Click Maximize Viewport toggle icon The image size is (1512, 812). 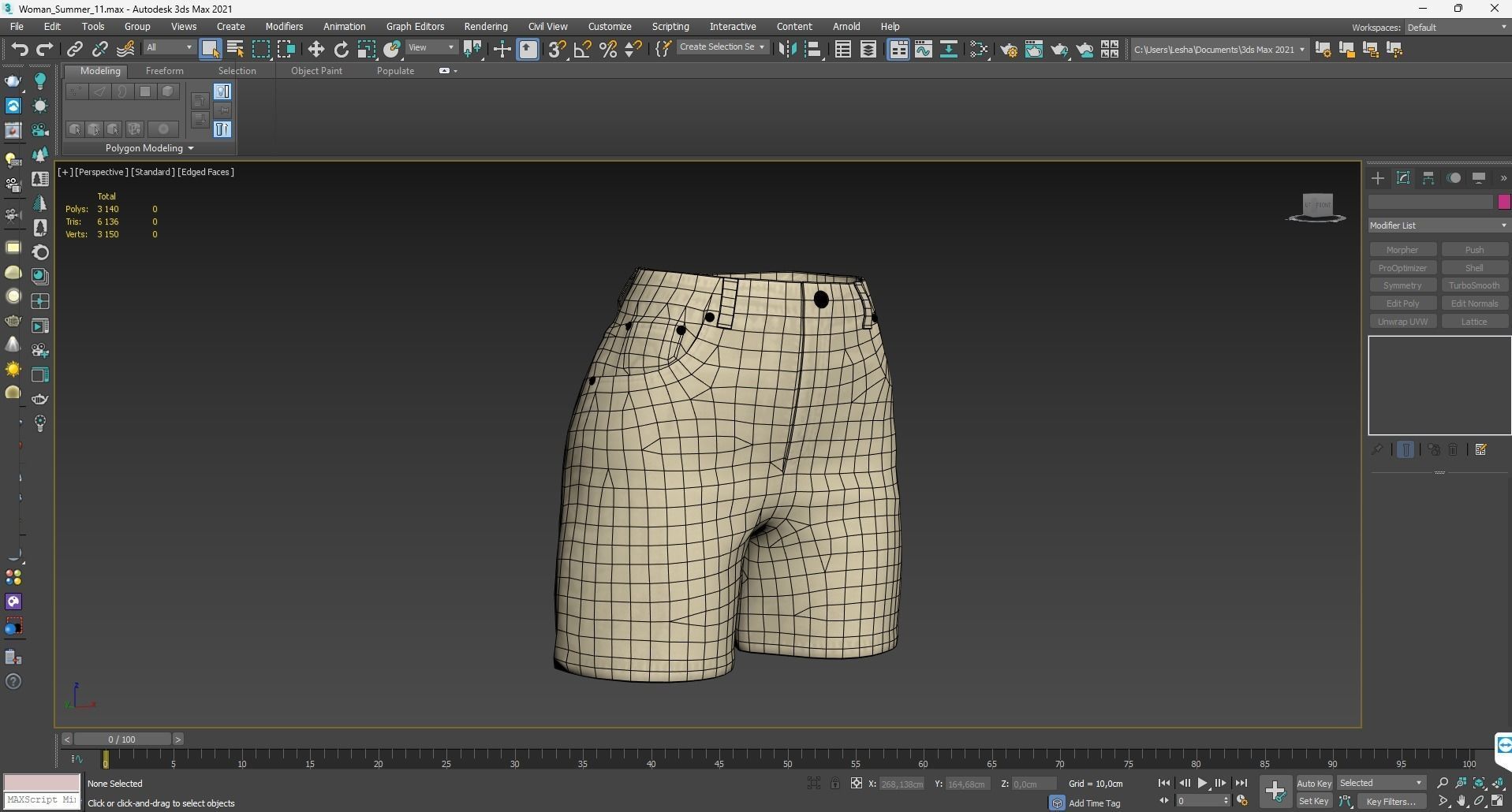(x=1498, y=801)
